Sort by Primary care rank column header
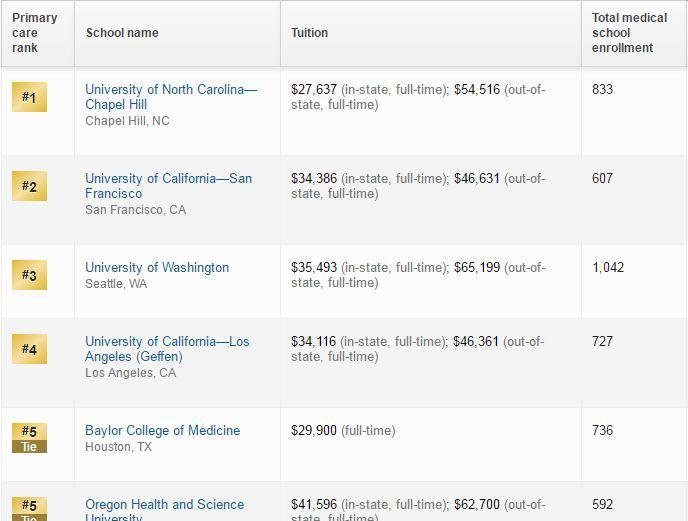The height and width of the screenshot is (521, 688). point(35,33)
